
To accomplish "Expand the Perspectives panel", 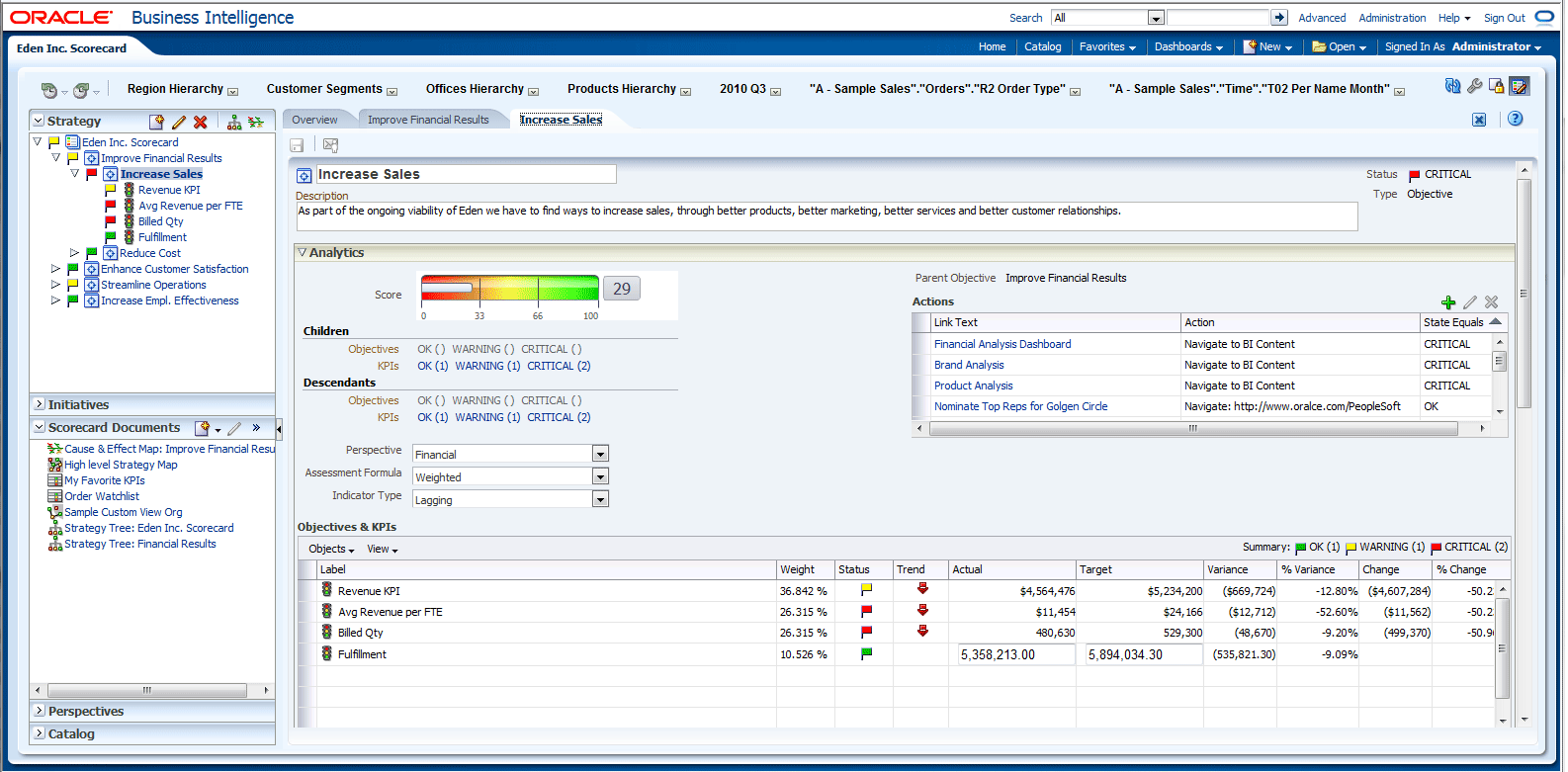I will pyautogui.click(x=40, y=712).
